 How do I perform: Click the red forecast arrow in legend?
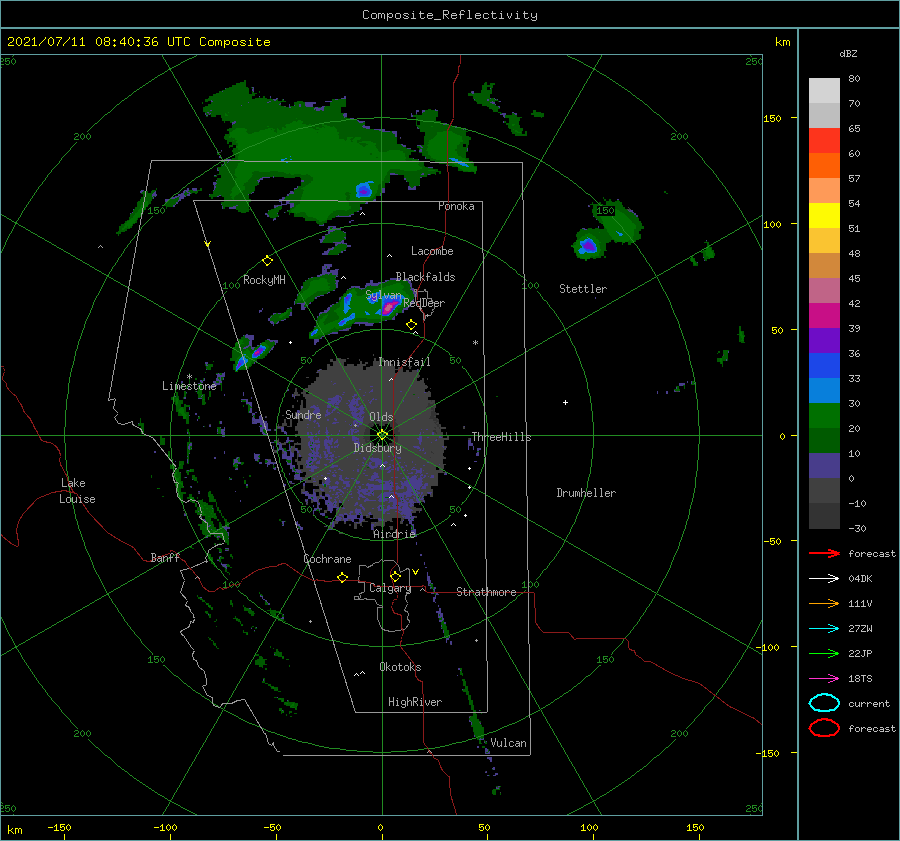point(824,553)
